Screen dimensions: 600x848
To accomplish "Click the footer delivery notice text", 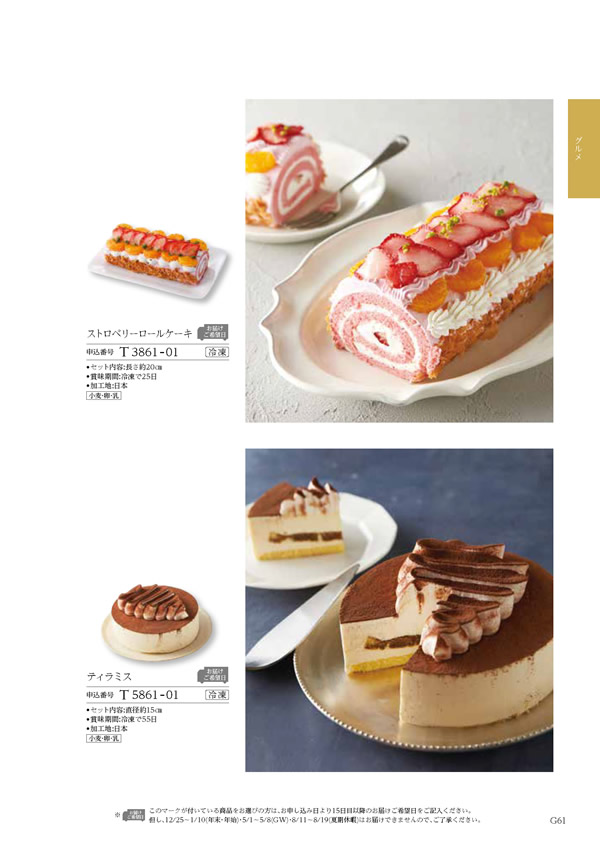I will pyautogui.click(x=314, y=816).
